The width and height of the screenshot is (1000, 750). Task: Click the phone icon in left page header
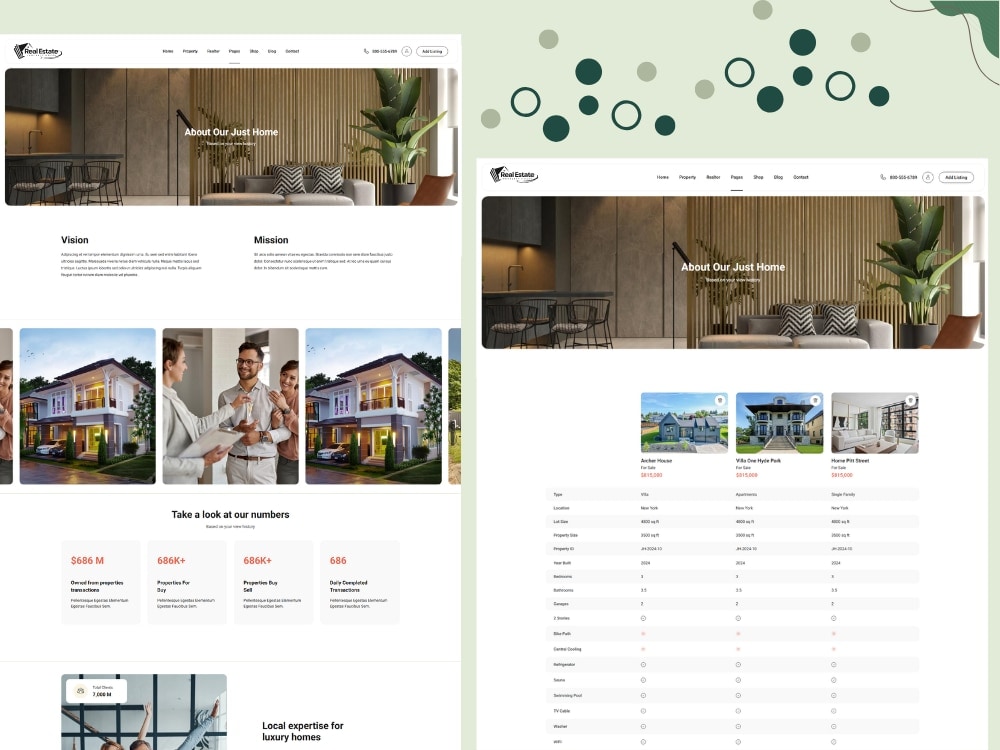(366, 51)
